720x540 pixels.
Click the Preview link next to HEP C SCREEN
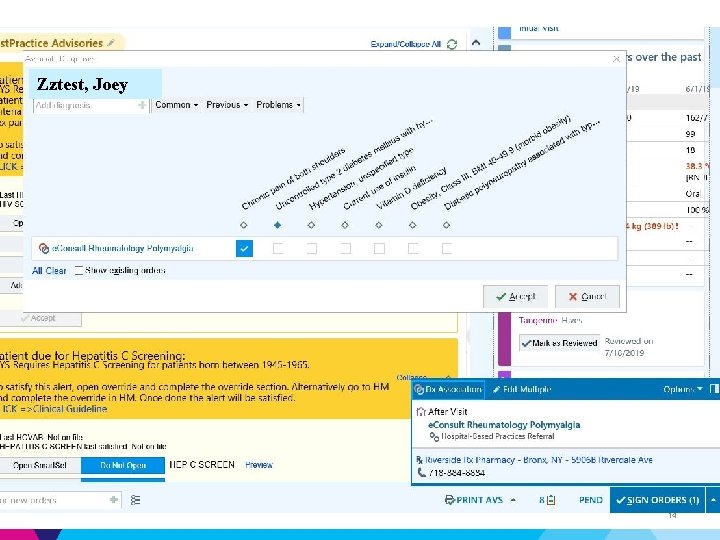coord(259,465)
